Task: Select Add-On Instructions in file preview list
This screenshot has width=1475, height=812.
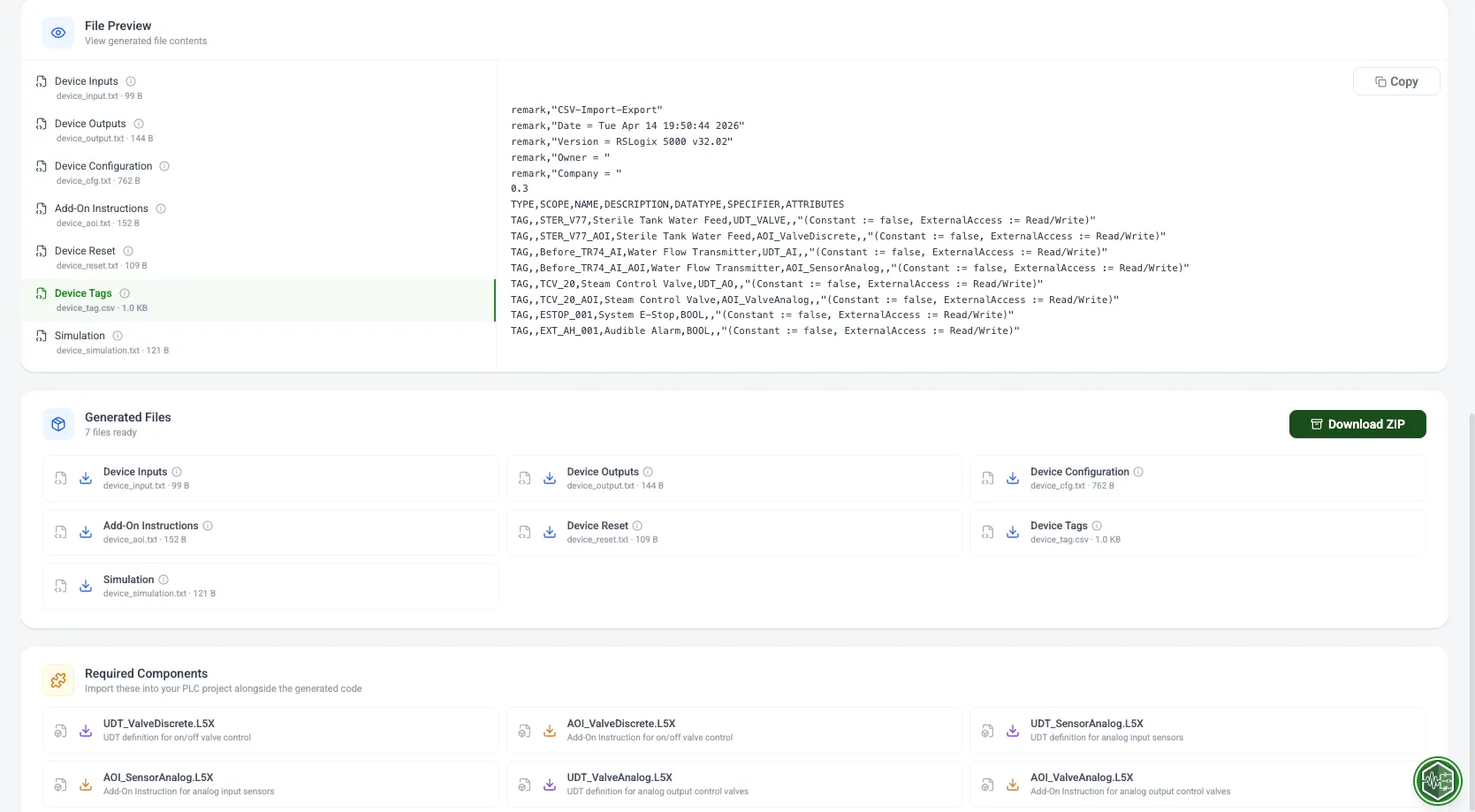Action: (258, 216)
